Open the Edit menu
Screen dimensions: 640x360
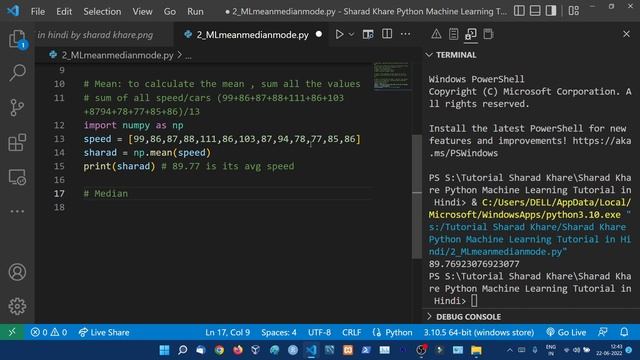(x=64, y=11)
